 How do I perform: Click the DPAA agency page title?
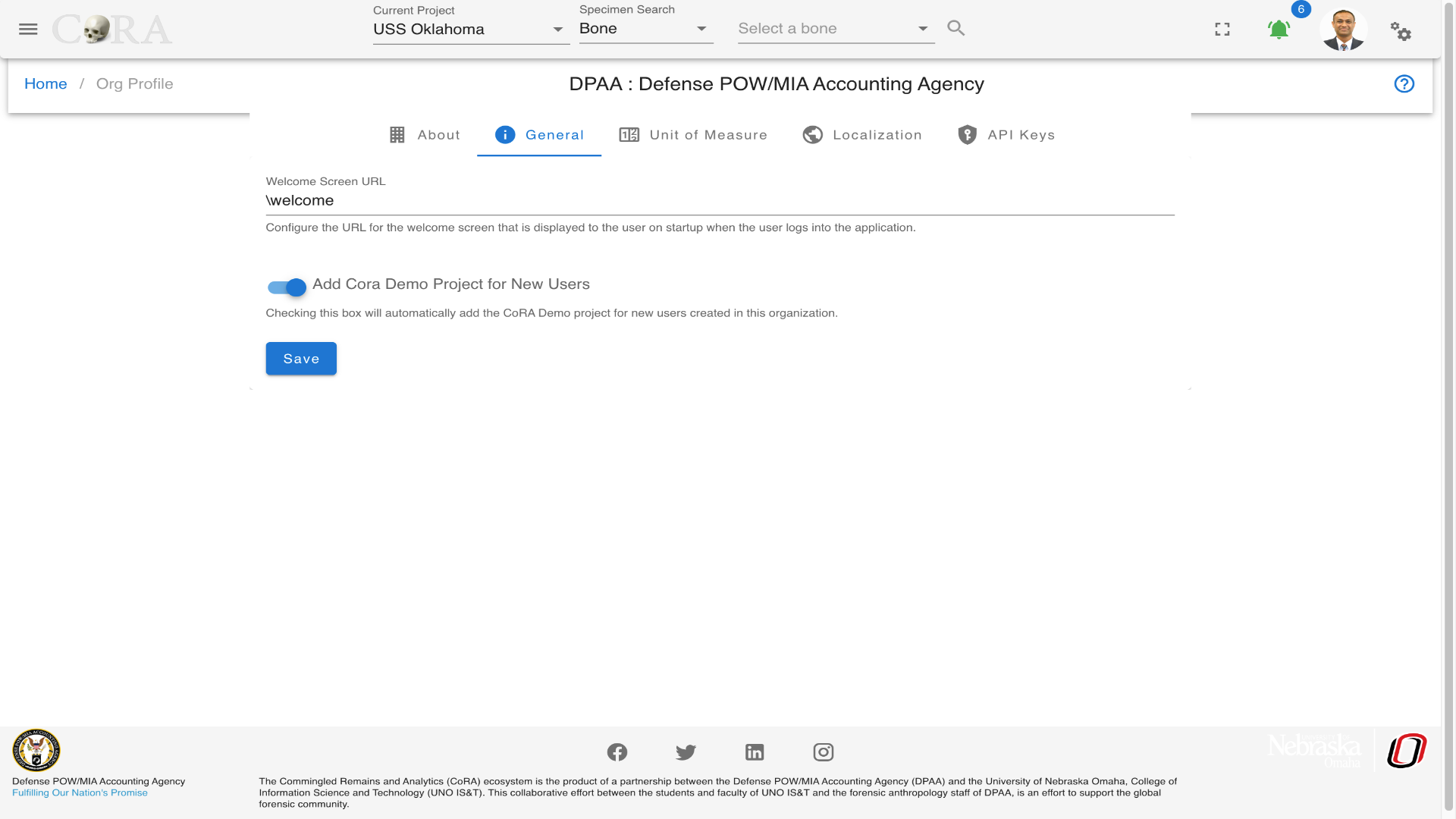777,83
